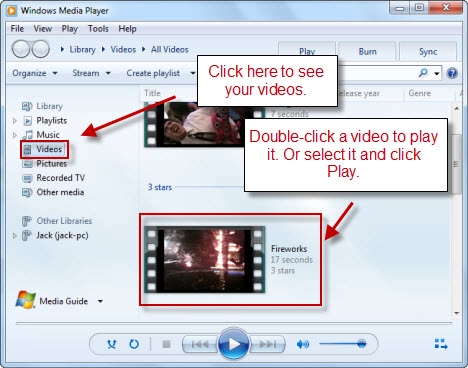Open the breadcrumb arrow after Videos
468x368 pixels.
[x=144, y=49]
